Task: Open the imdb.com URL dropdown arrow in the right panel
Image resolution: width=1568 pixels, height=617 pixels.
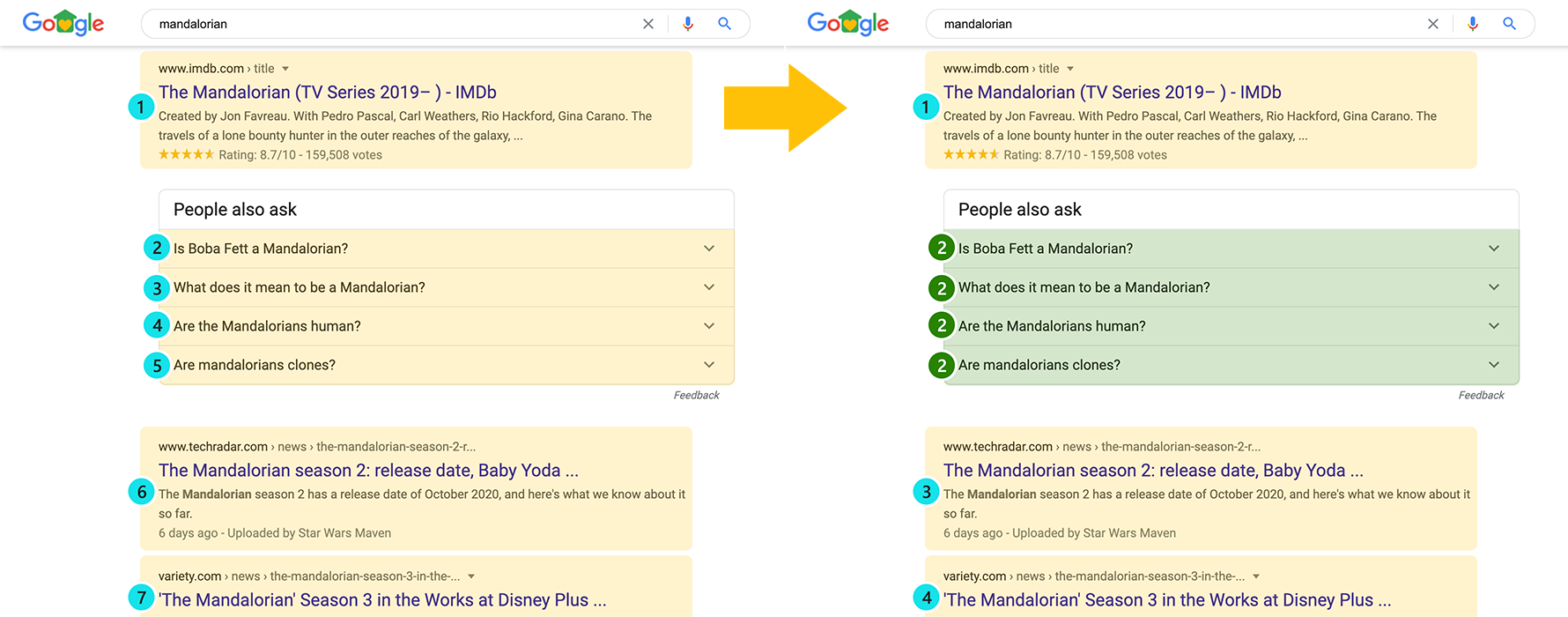Action: click(x=1070, y=69)
